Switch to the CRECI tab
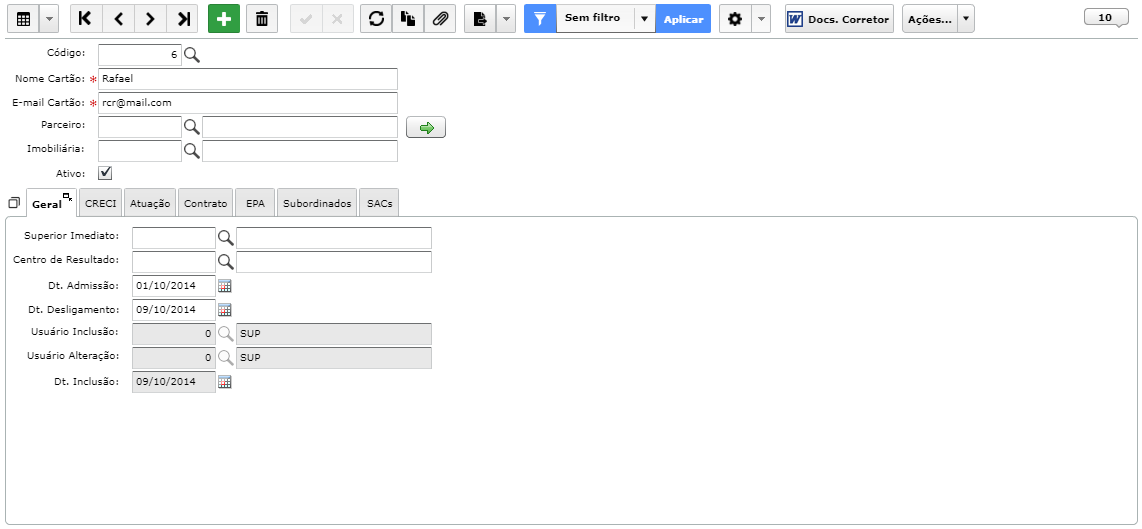Screen dimensions: 1142x529 (101, 204)
